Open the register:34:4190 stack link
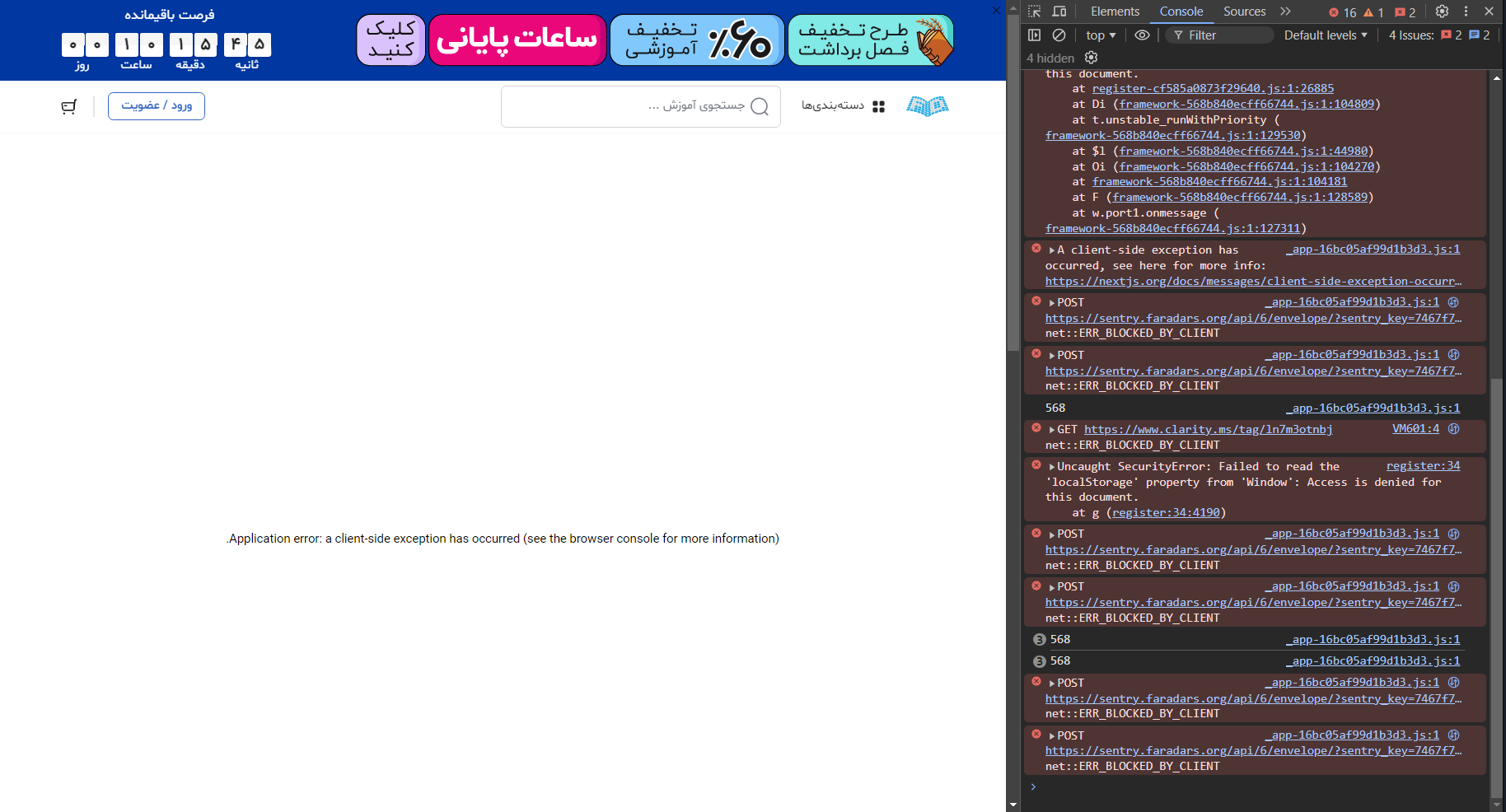The image size is (1506, 812). point(1166,512)
